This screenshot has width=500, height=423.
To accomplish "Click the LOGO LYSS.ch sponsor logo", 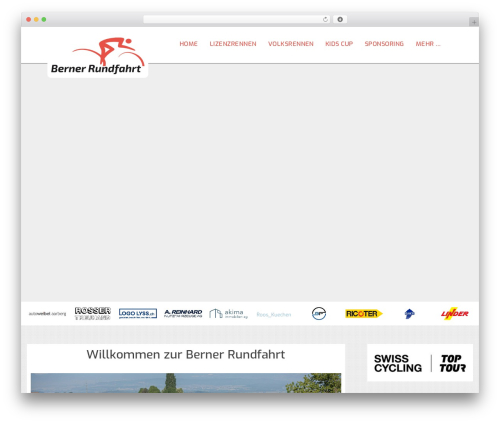I will tap(138, 313).
